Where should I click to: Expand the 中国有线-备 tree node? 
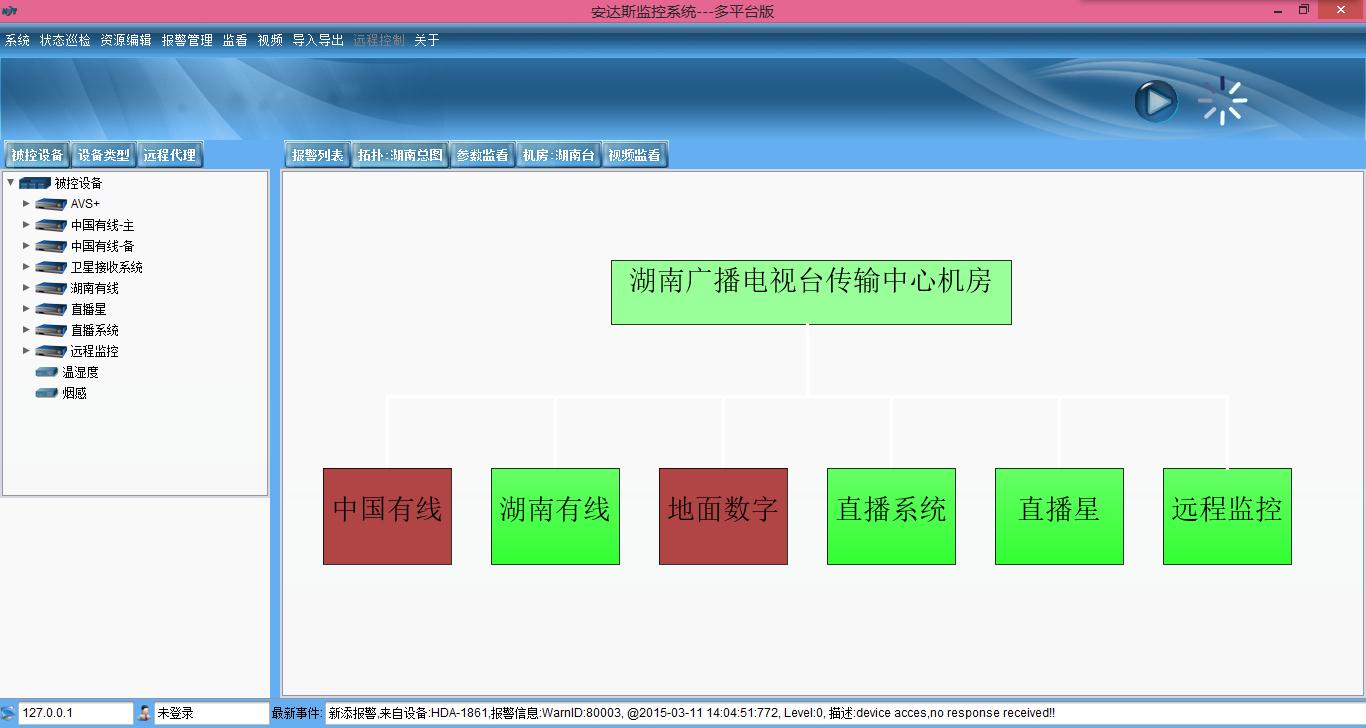26,245
